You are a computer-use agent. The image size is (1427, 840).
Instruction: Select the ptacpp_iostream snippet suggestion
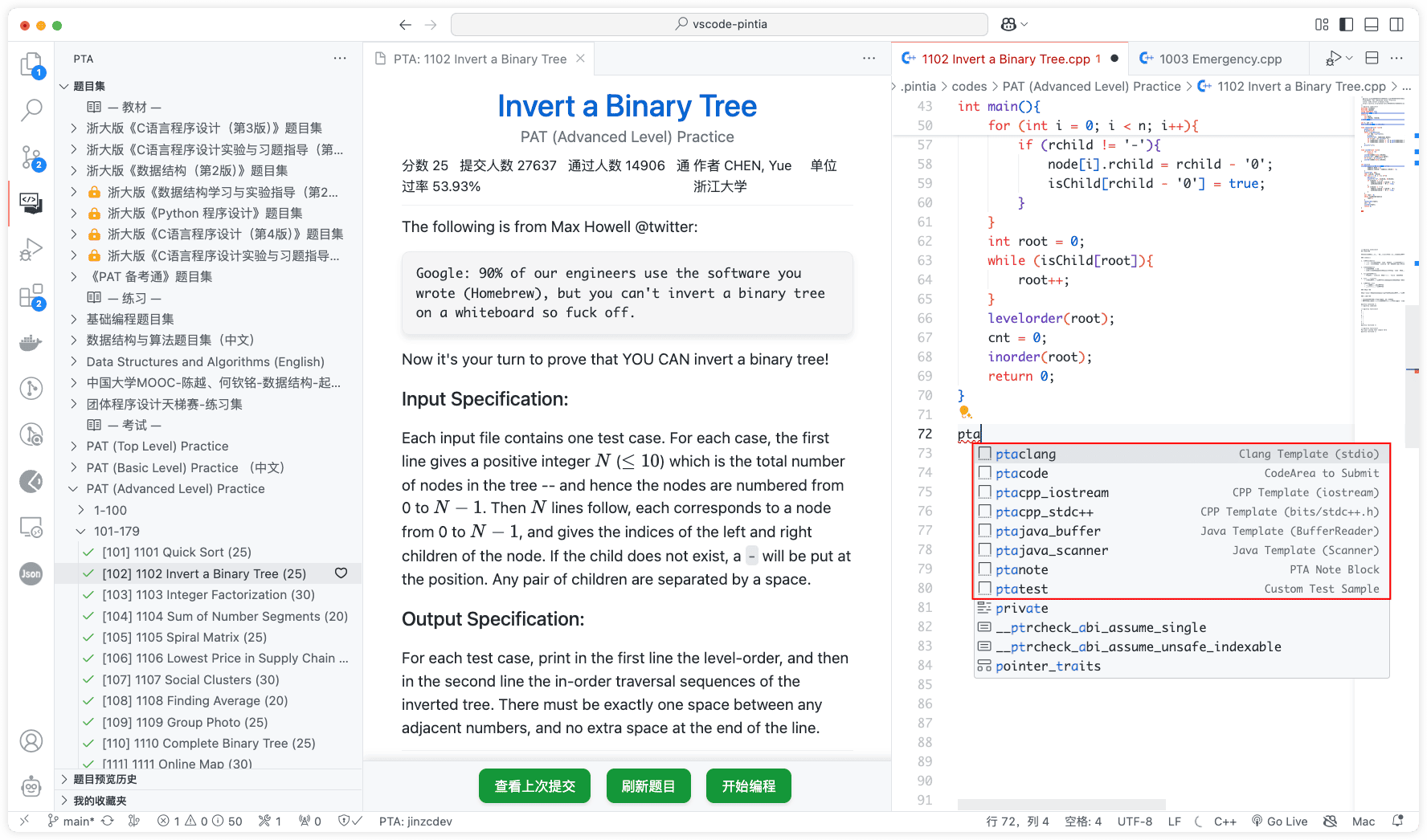pos(1181,492)
